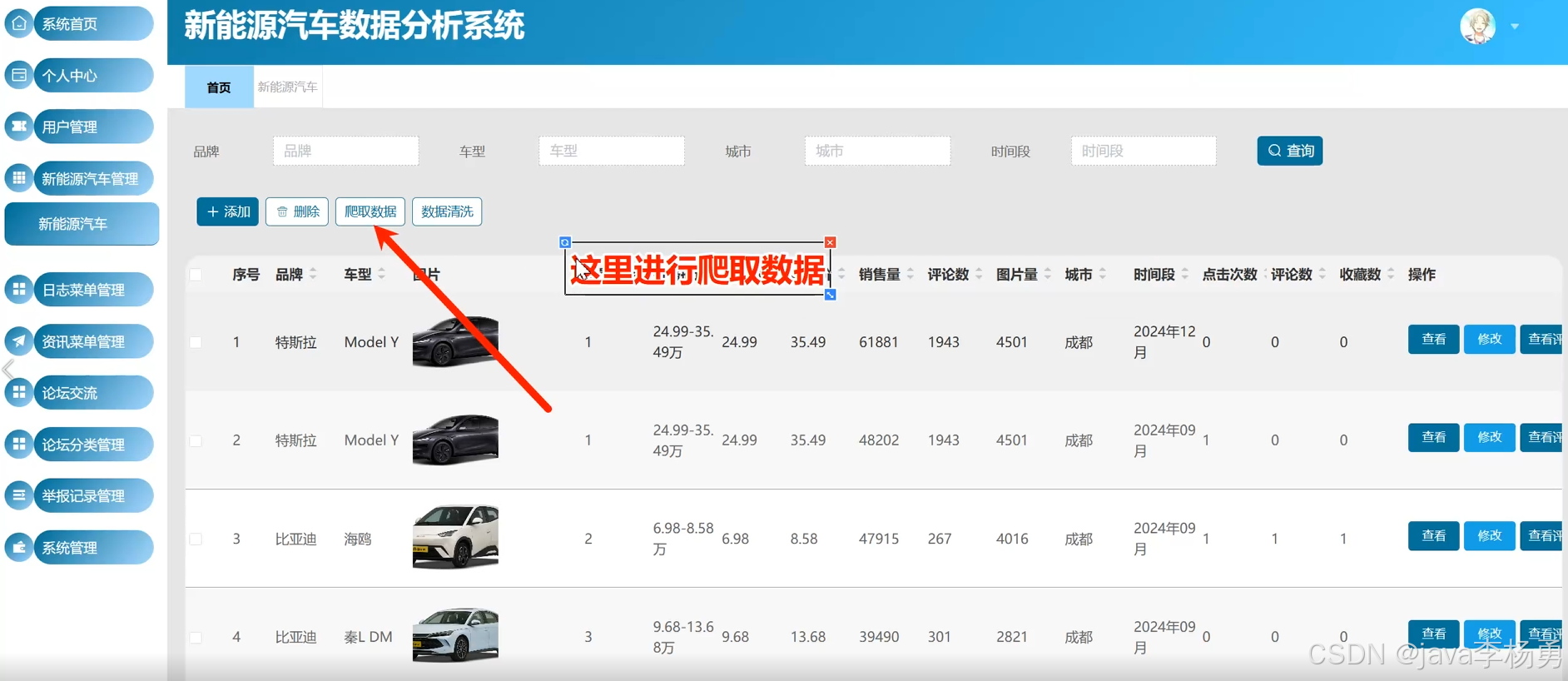
Task: Click 修改 for row 2
Action: 1489,437
